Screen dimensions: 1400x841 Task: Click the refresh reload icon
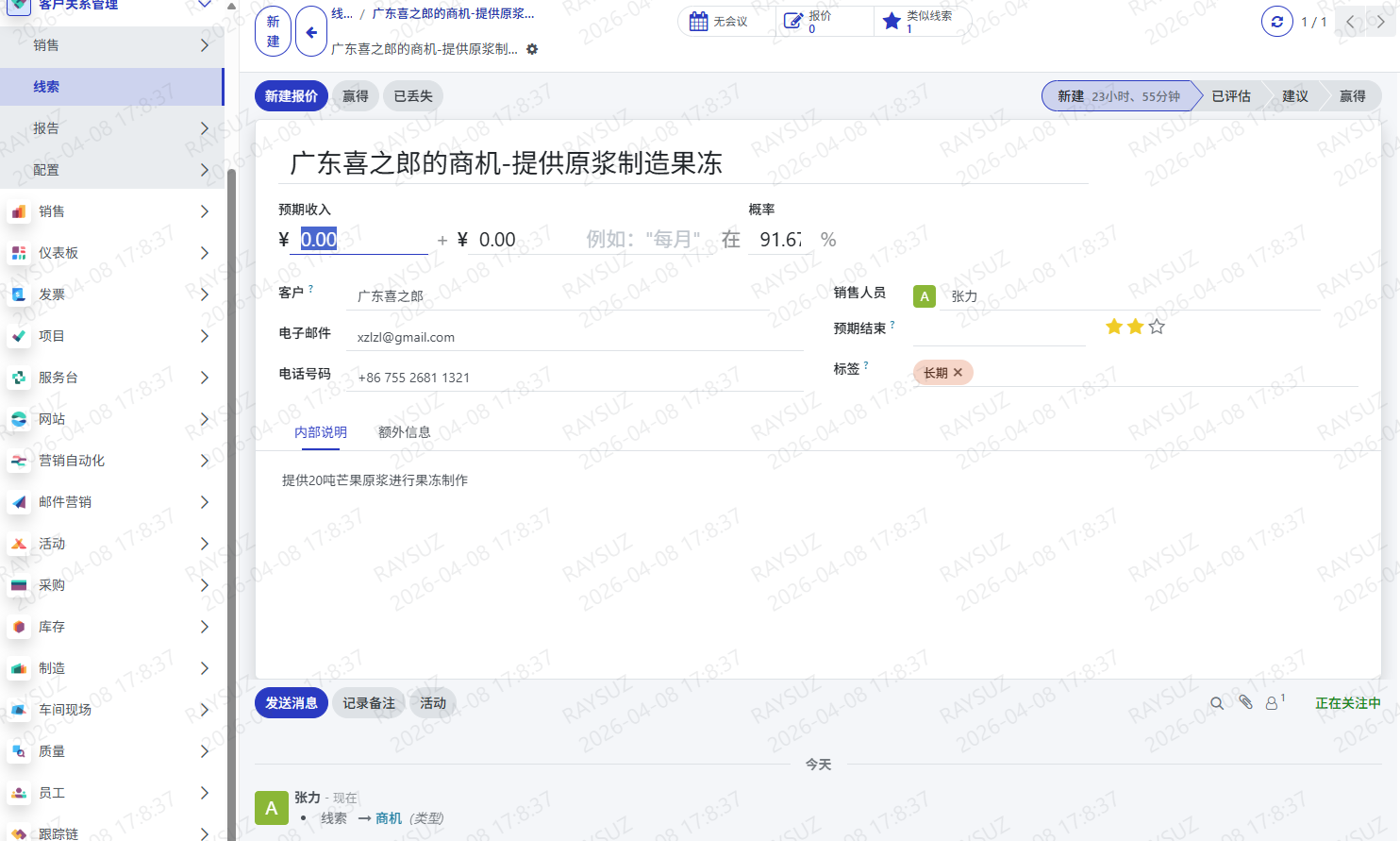click(x=1277, y=21)
